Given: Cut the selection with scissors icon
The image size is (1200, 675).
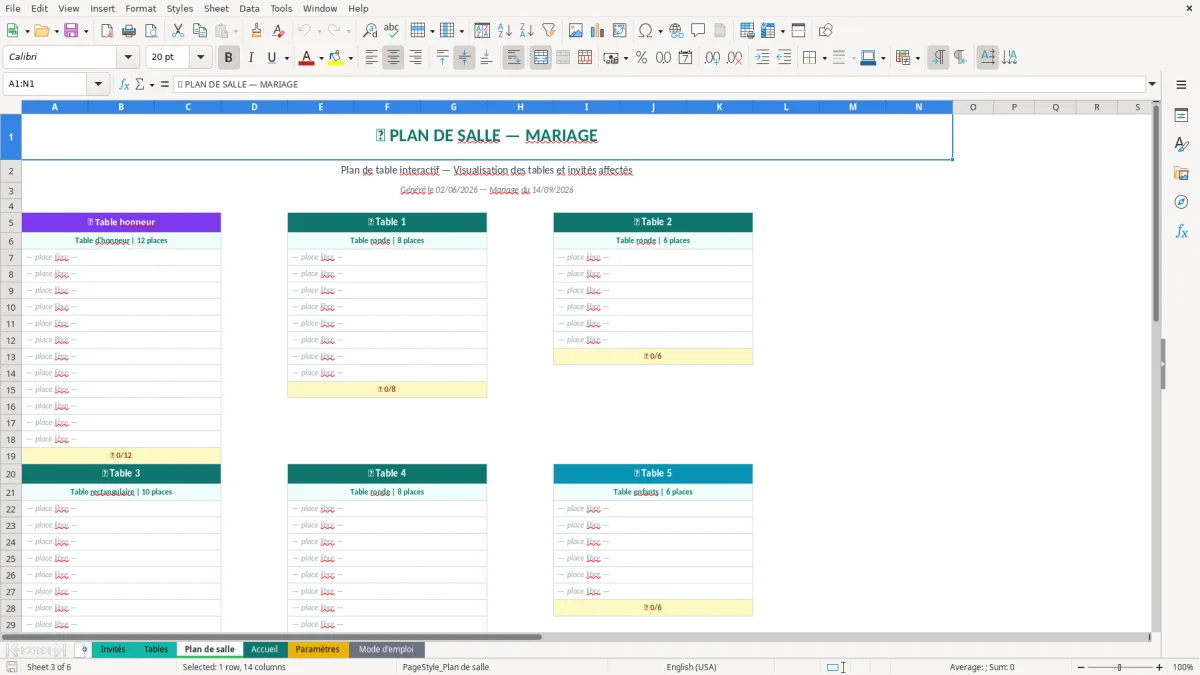Looking at the screenshot, I should coord(177,31).
